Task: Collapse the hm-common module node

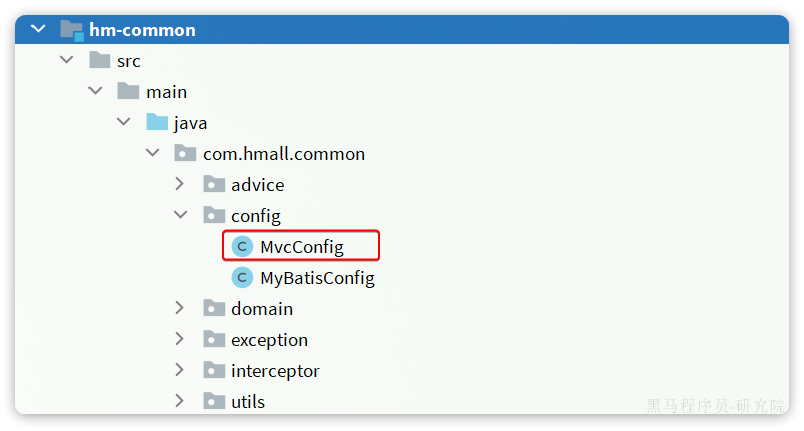Action: point(38,30)
